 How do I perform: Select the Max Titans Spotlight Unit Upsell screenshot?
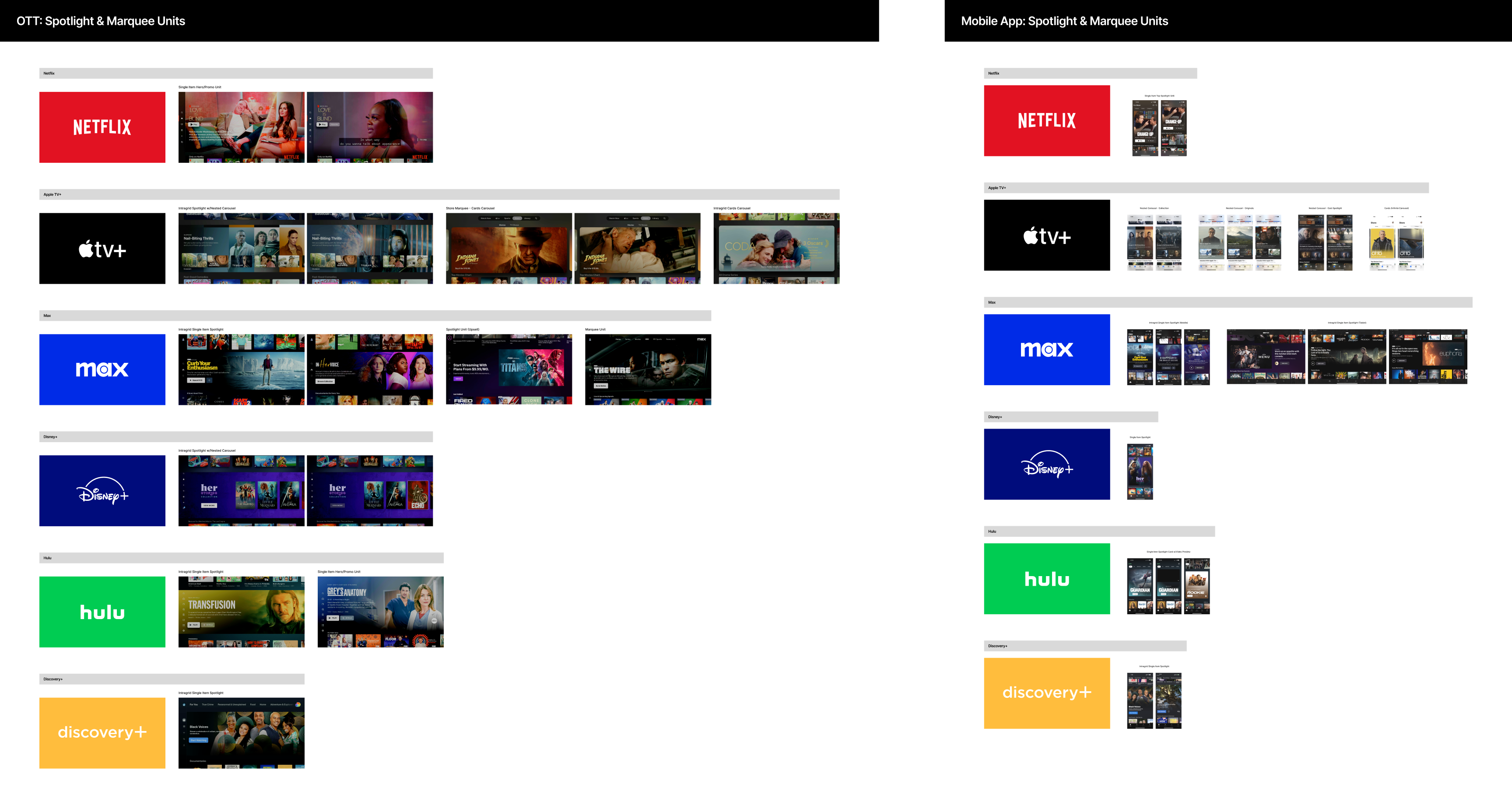tap(509, 369)
